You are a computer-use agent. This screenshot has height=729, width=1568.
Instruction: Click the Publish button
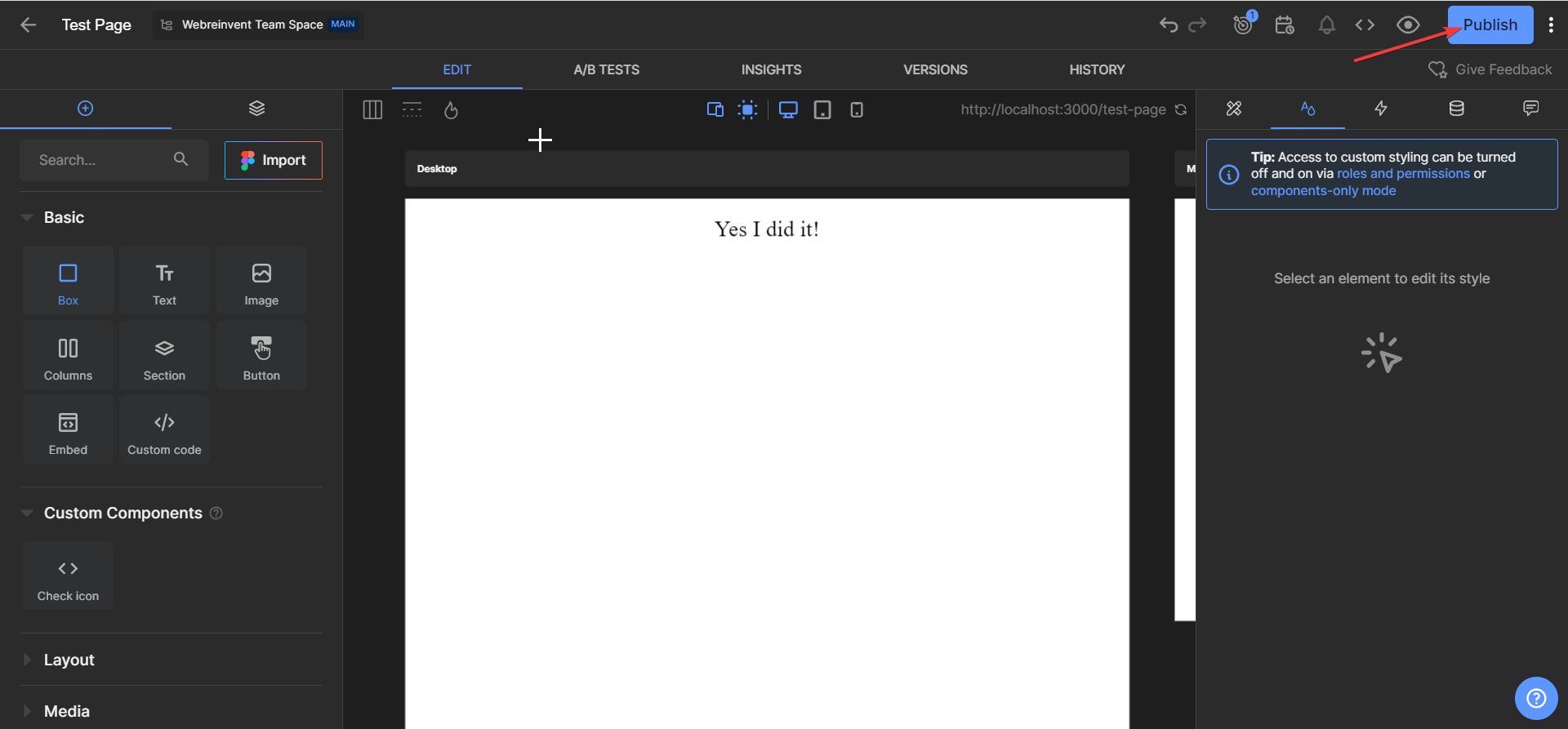point(1490,24)
